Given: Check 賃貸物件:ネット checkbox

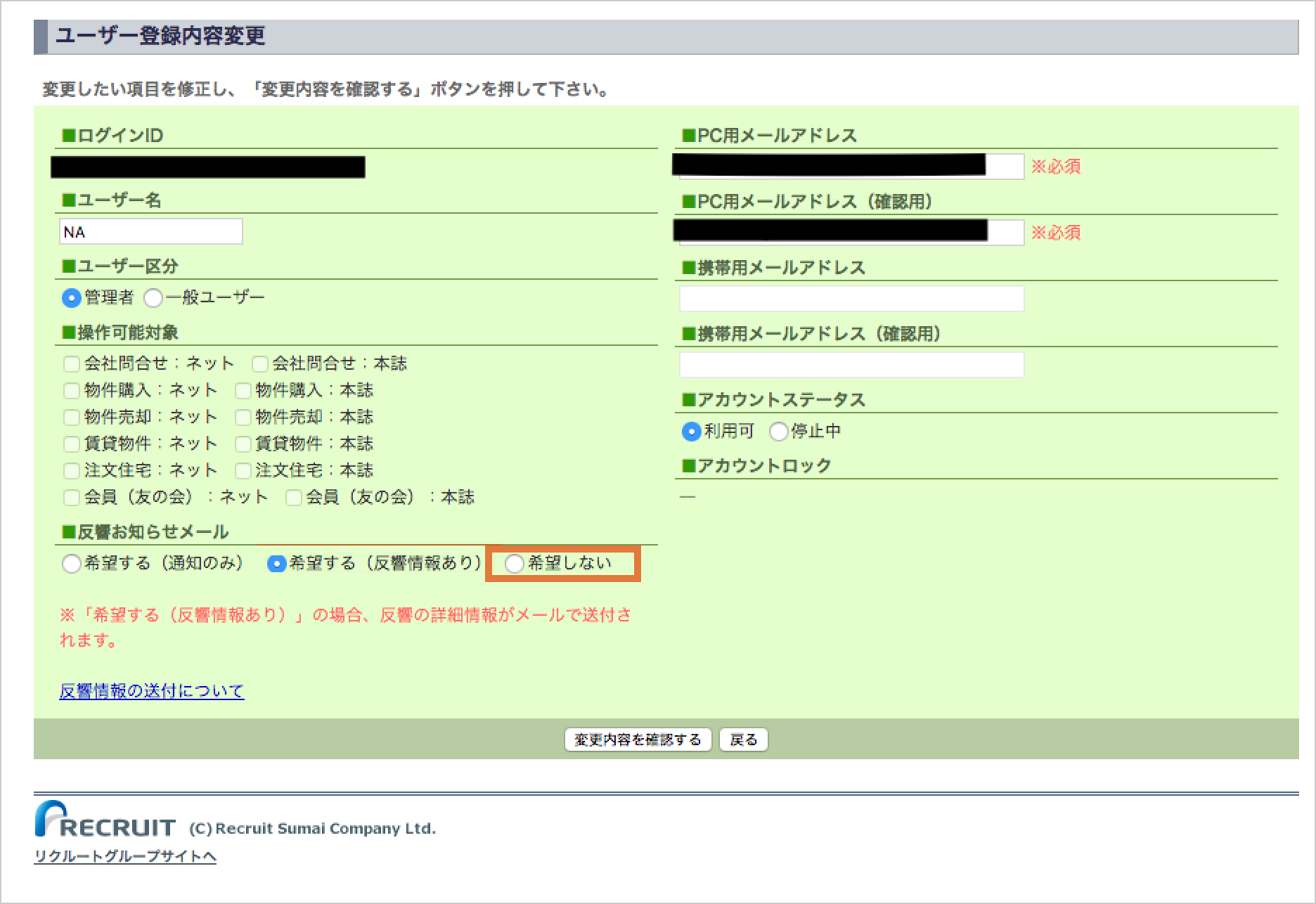Looking at the screenshot, I should coord(71,444).
